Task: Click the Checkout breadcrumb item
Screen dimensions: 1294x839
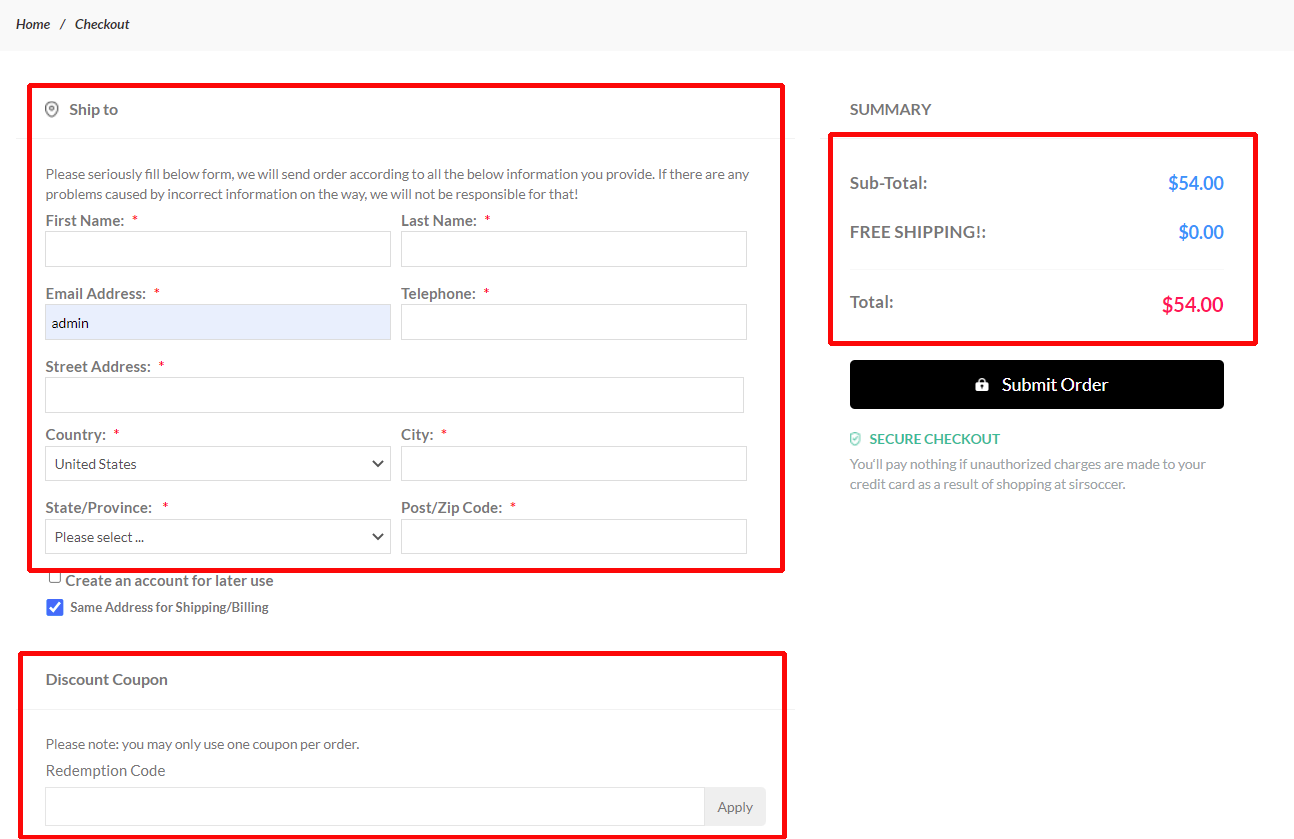Action: (102, 24)
